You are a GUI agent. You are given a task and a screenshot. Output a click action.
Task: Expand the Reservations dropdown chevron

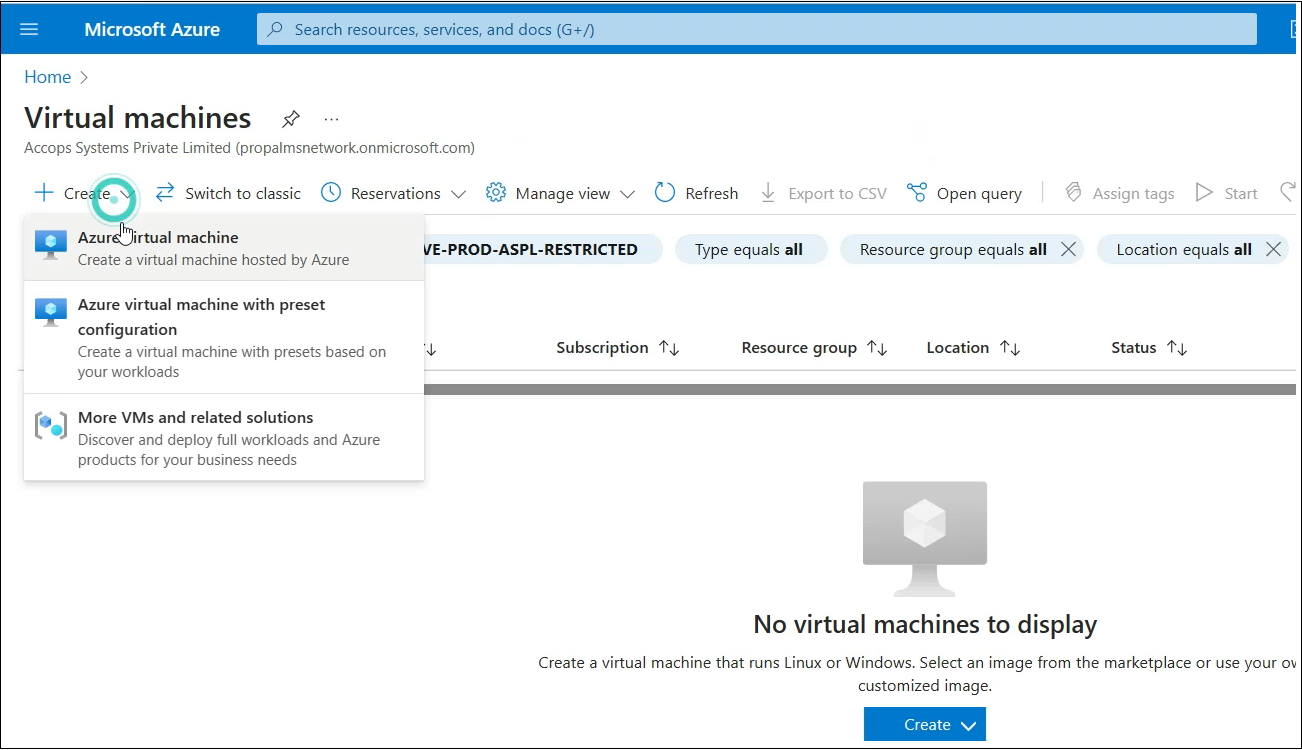pos(458,194)
